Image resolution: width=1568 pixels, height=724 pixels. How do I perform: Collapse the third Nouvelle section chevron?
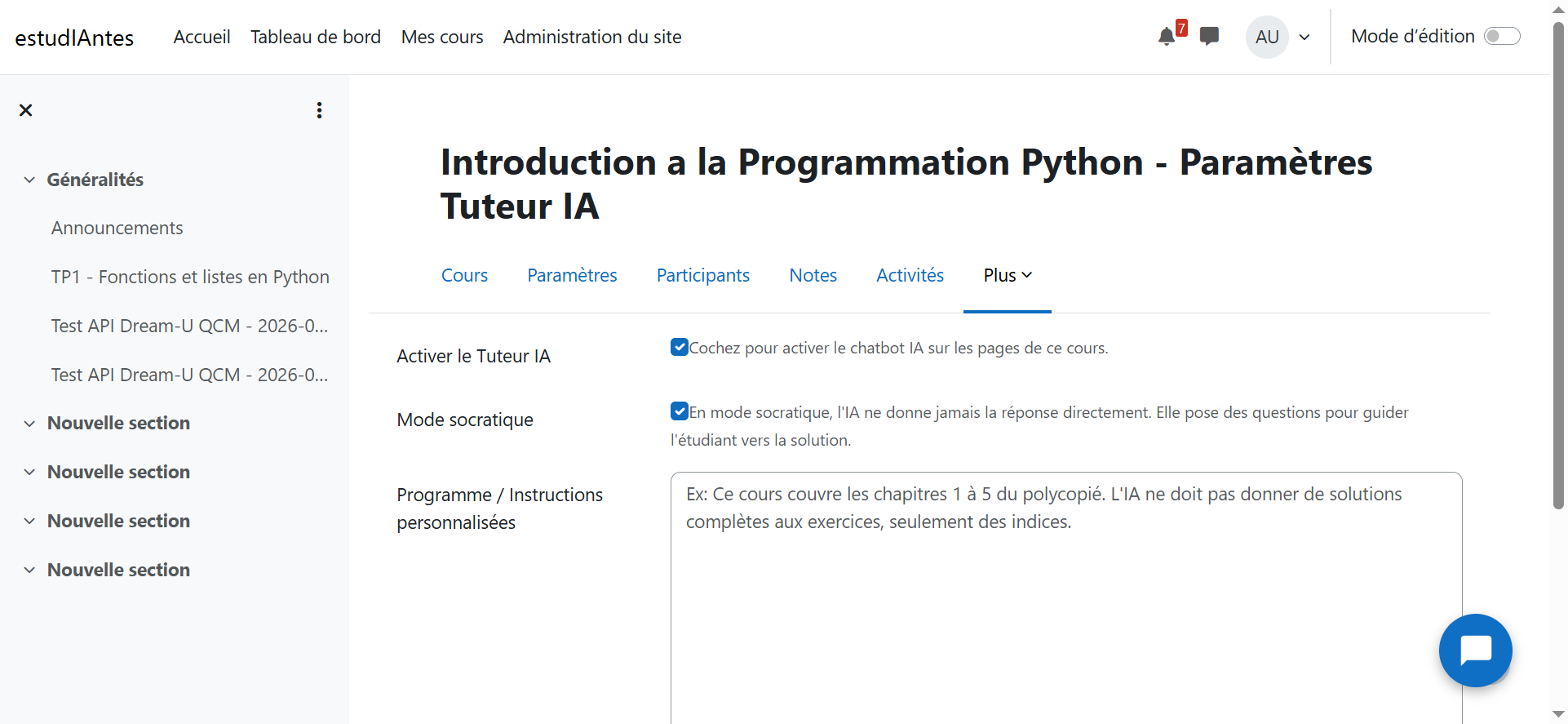29,522
